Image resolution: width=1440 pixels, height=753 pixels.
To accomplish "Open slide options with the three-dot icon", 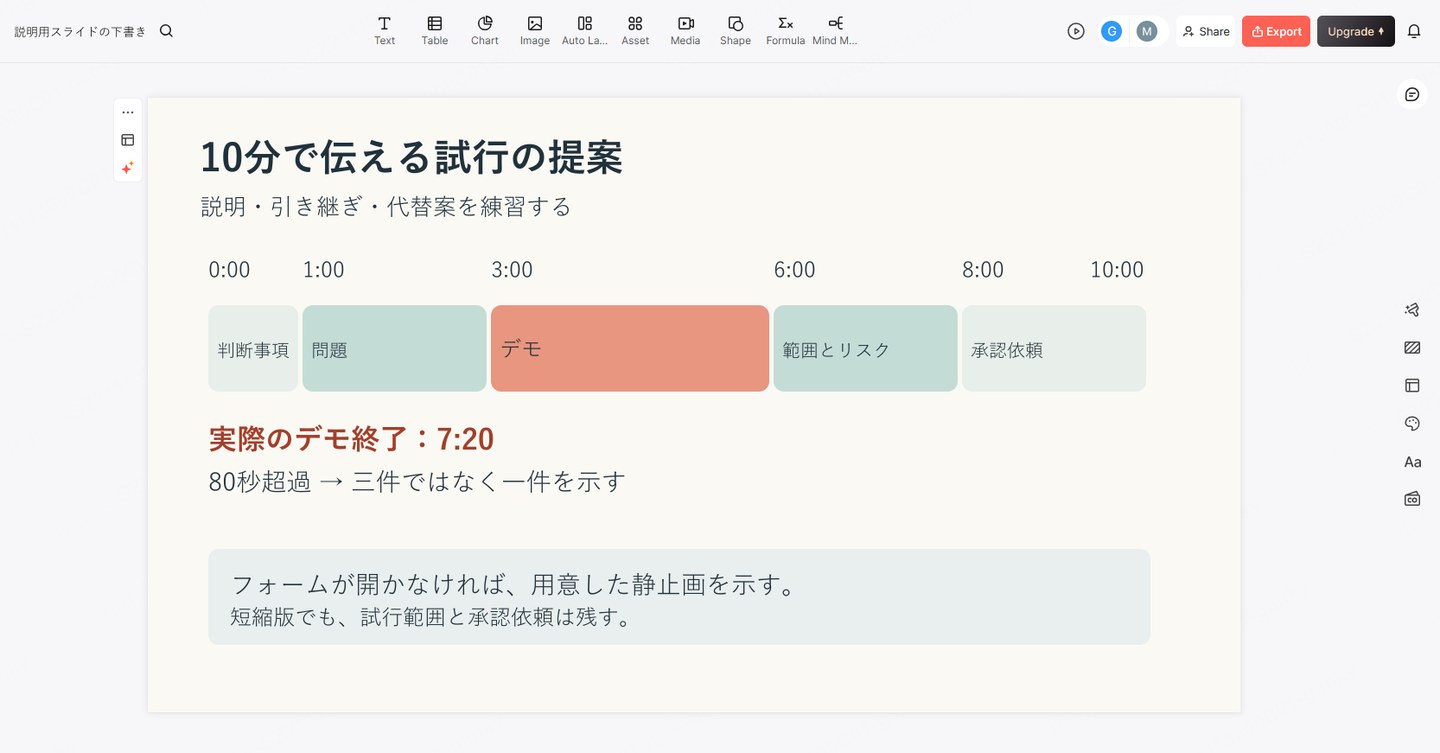I will coord(128,112).
